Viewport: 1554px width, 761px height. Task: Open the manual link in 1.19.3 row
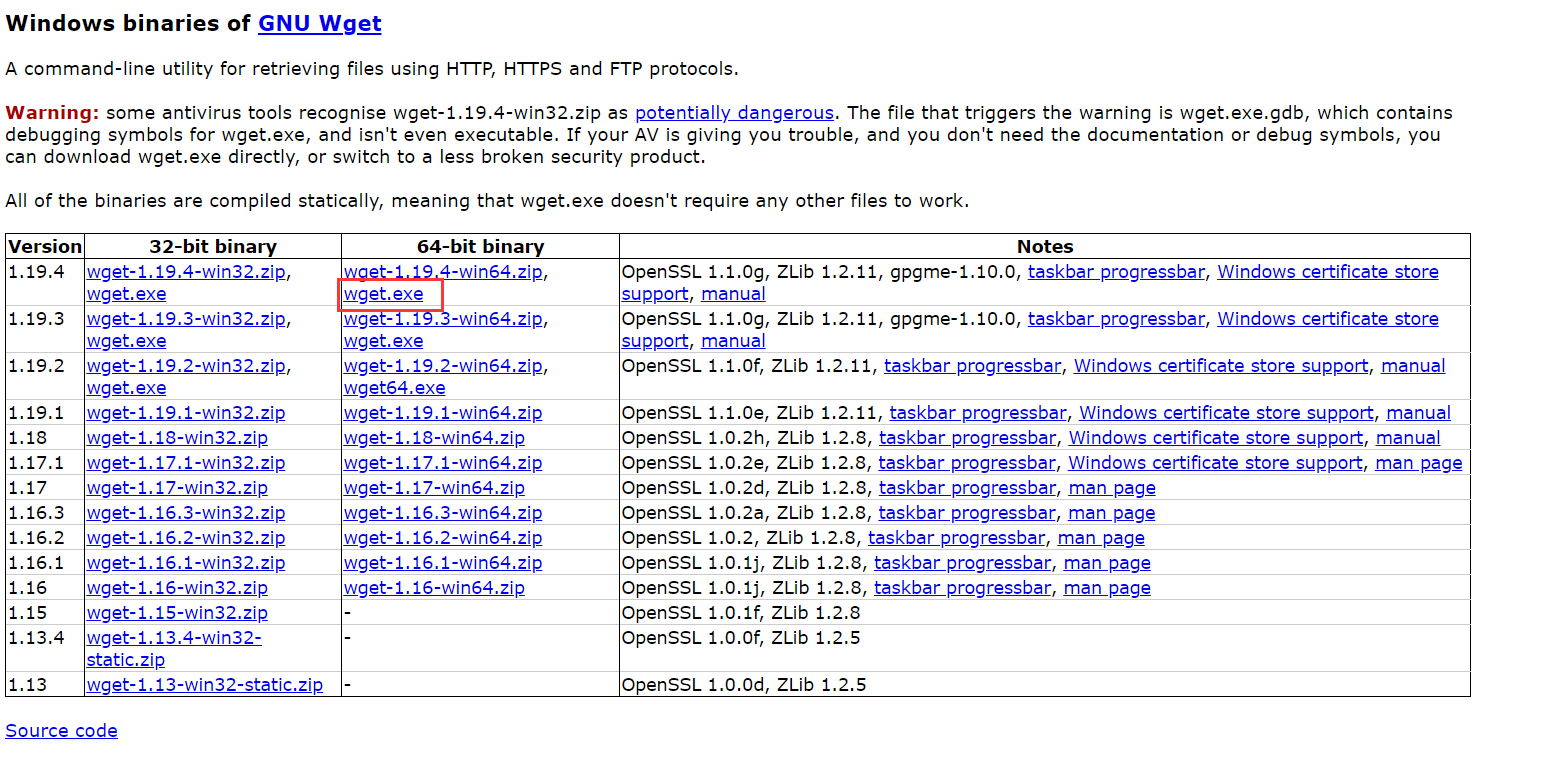[x=733, y=341]
